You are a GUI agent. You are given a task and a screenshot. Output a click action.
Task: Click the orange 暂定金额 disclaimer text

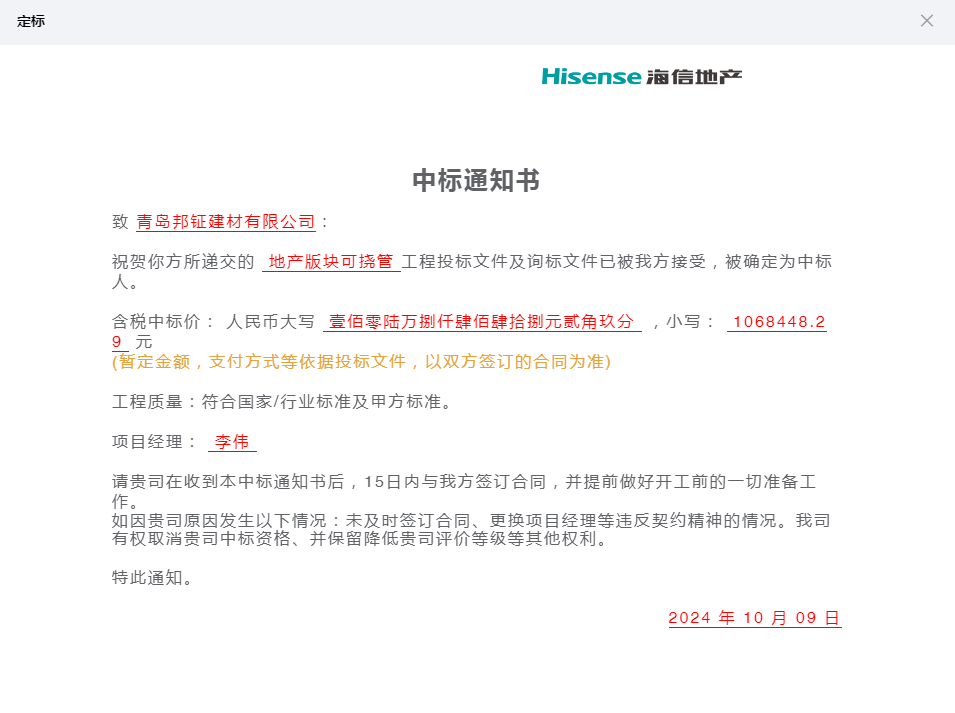click(x=363, y=363)
